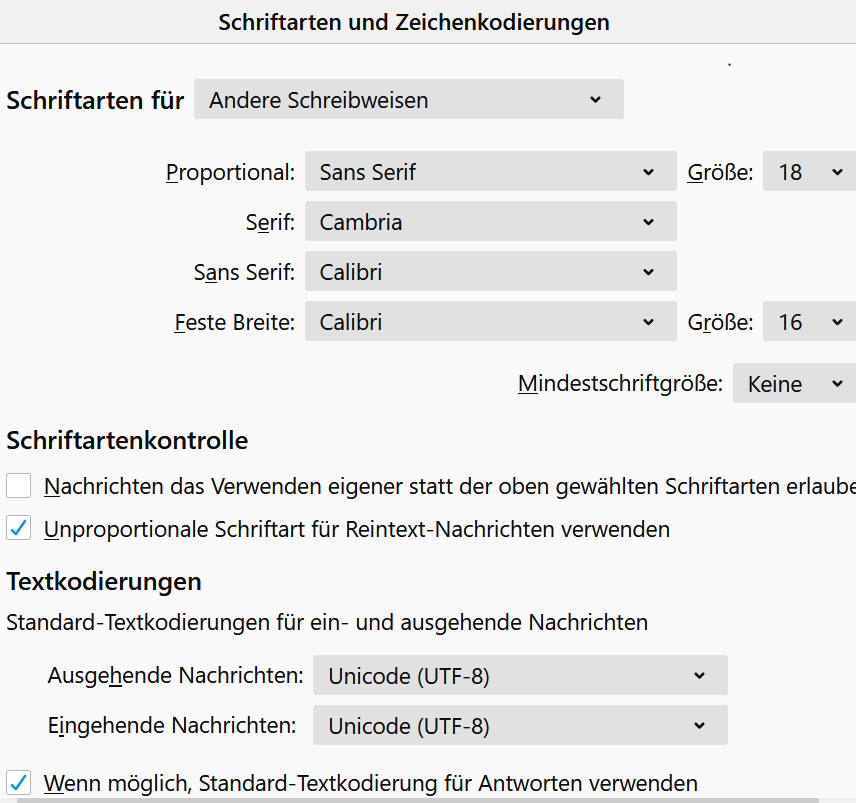Click the 'Feste Breite:' label
Screen dimensions: 856x803
click(x=234, y=323)
